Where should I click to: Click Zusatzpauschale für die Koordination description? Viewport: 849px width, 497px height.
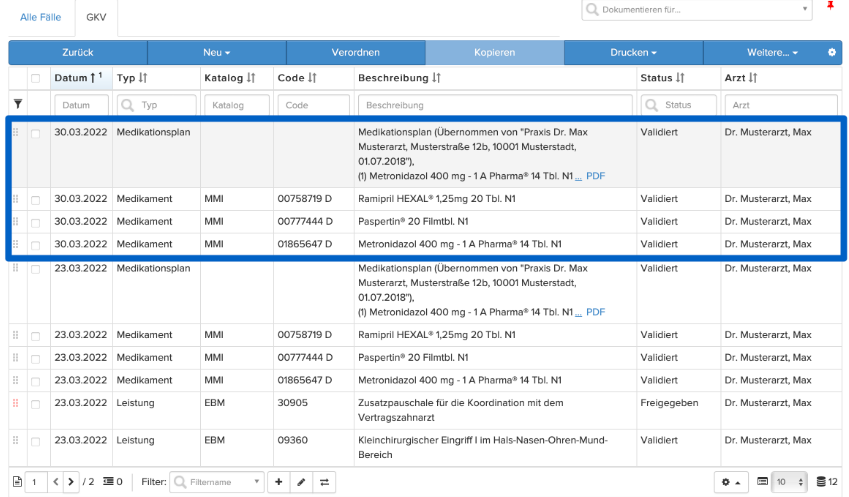(461, 410)
